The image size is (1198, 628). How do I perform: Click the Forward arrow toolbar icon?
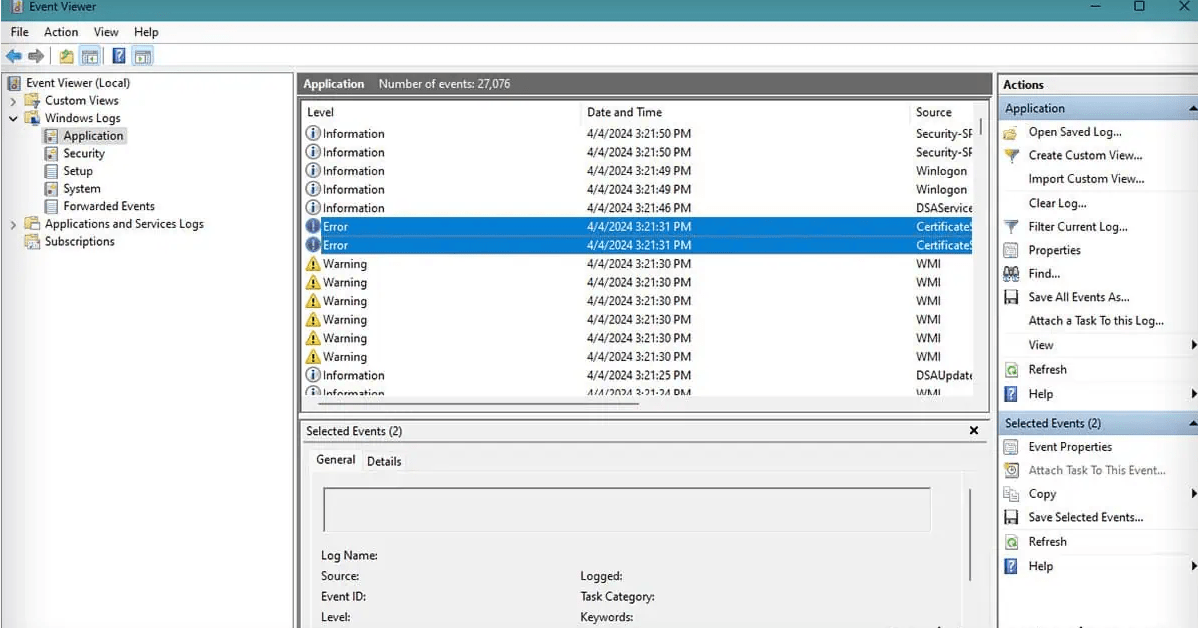(36, 56)
